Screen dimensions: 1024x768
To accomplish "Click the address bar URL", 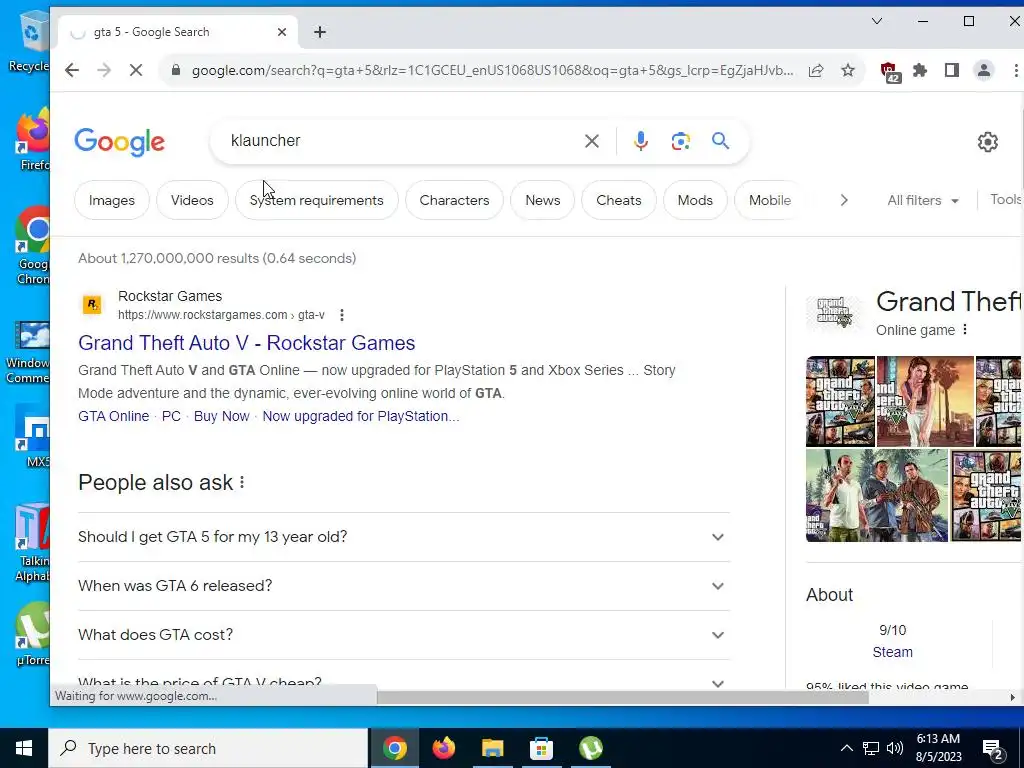I will 492,71.
